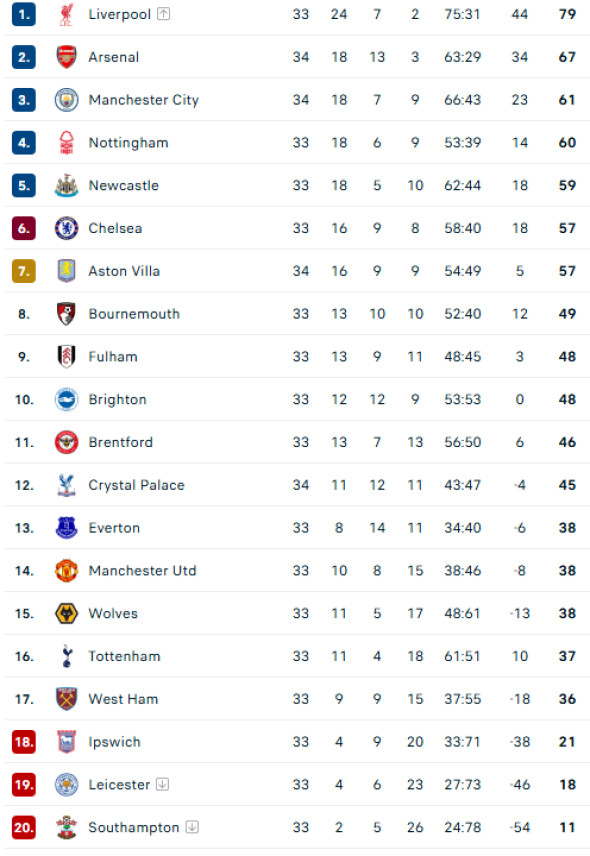Click the Wolves wolf-head crest
This screenshot has width=590, height=856.
point(66,613)
